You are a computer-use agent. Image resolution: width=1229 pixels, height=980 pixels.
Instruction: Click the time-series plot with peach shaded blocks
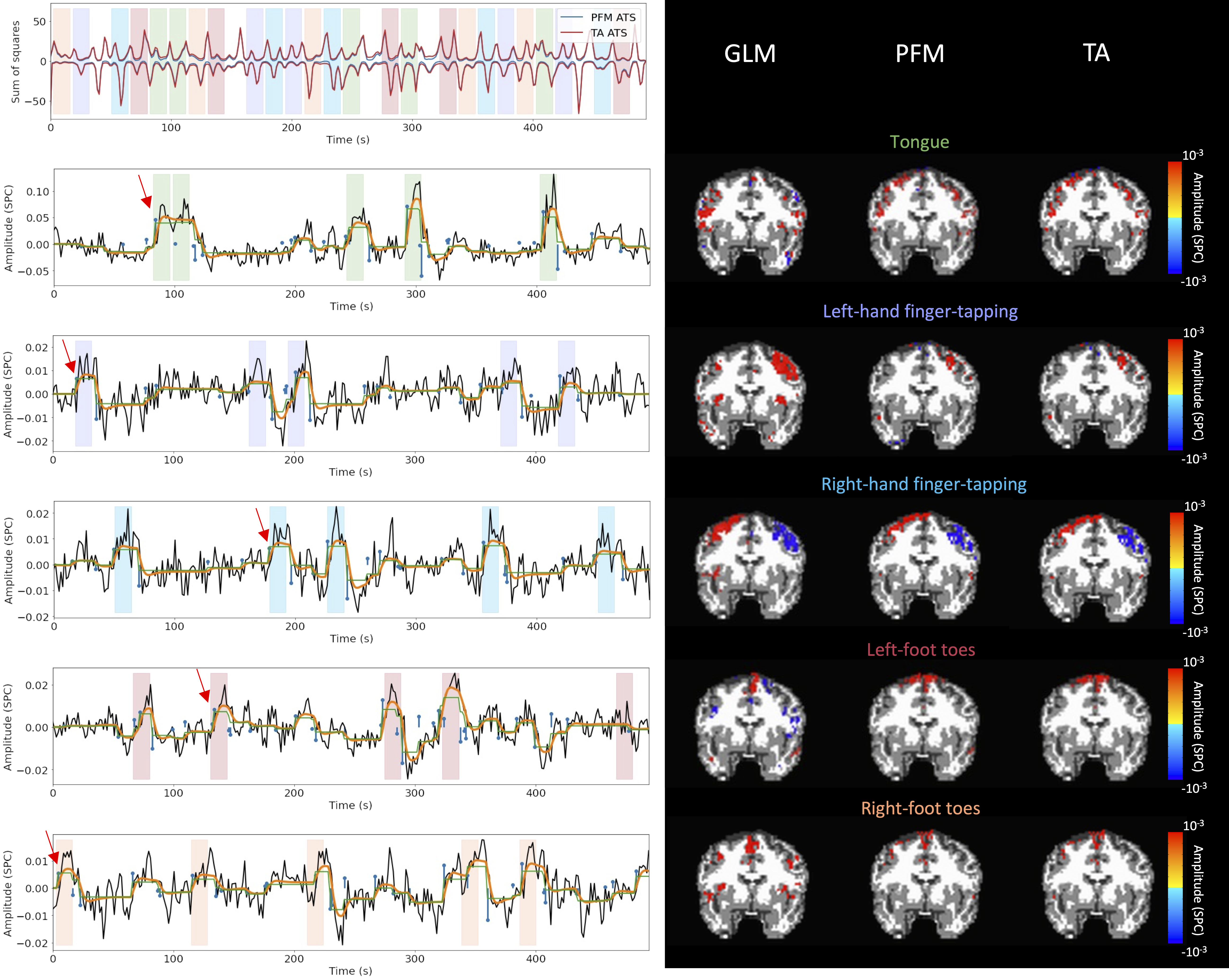(351, 892)
